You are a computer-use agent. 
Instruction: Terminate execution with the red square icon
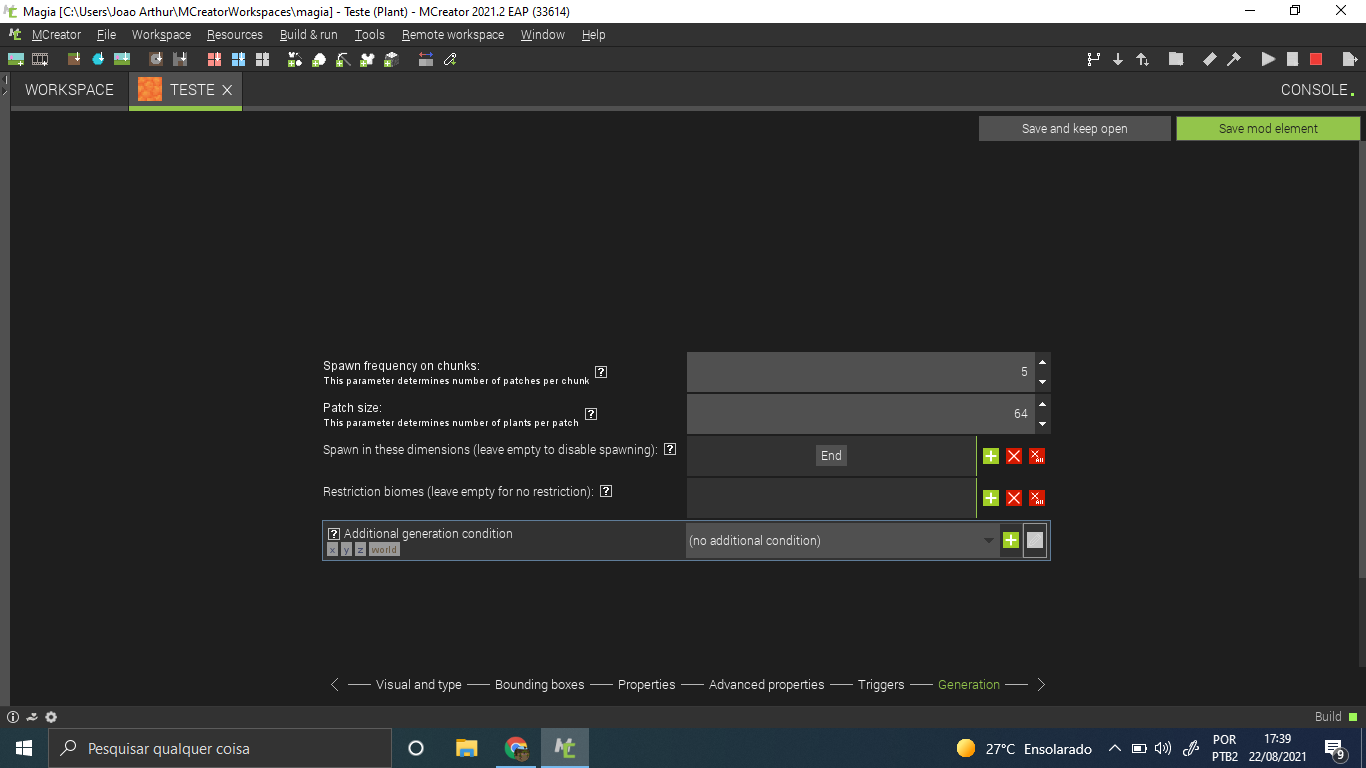(x=1316, y=59)
